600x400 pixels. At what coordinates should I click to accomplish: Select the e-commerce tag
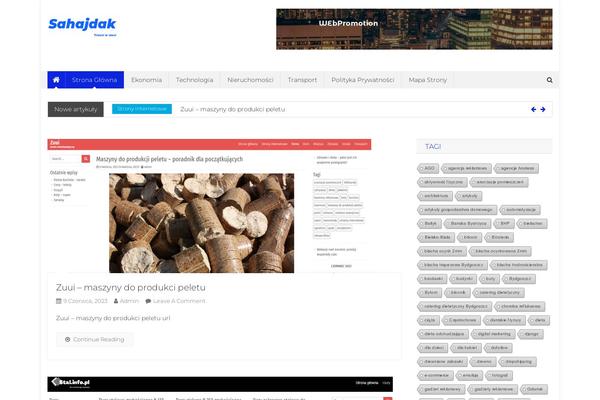[x=435, y=375]
